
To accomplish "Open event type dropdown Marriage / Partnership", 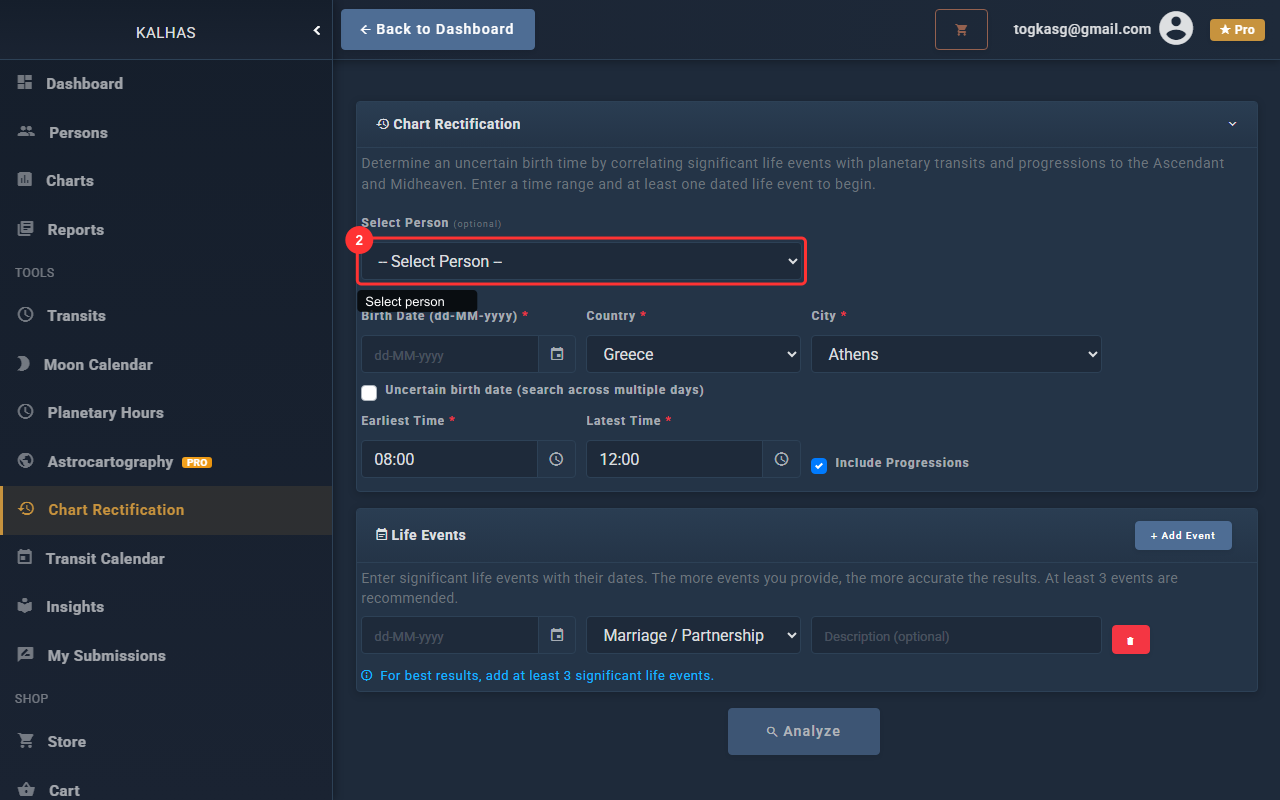I will coord(693,635).
